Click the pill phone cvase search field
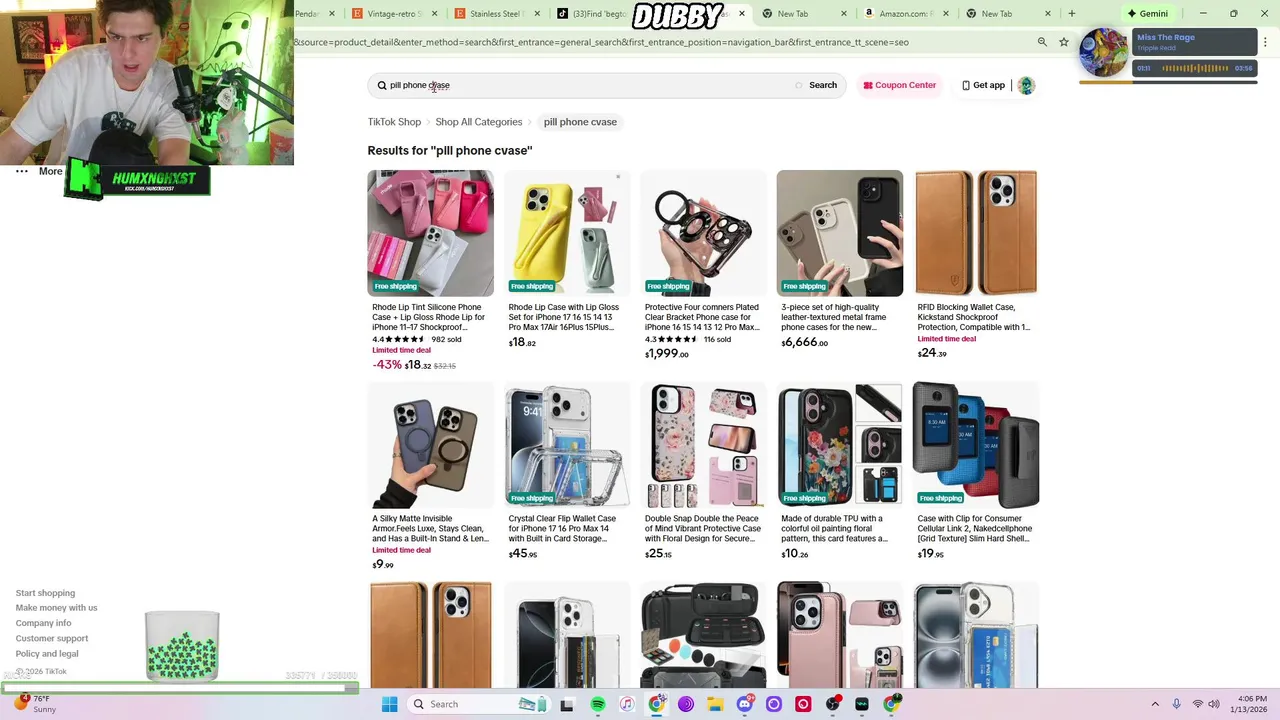The image size is (1280, 720). [585, 85]
